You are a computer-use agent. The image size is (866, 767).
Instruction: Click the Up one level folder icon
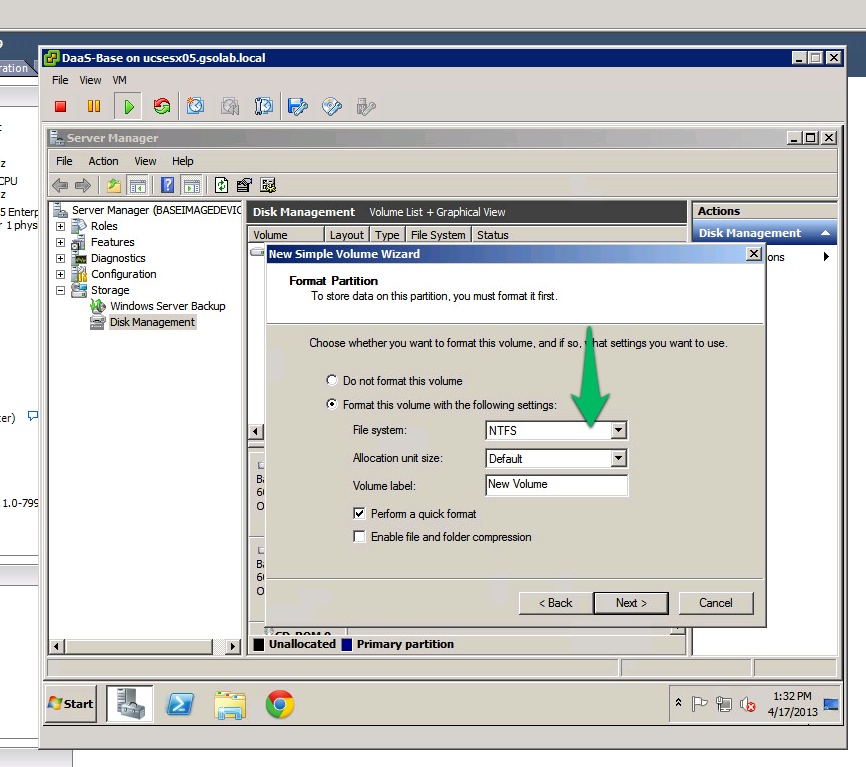(x=114, y=186)
